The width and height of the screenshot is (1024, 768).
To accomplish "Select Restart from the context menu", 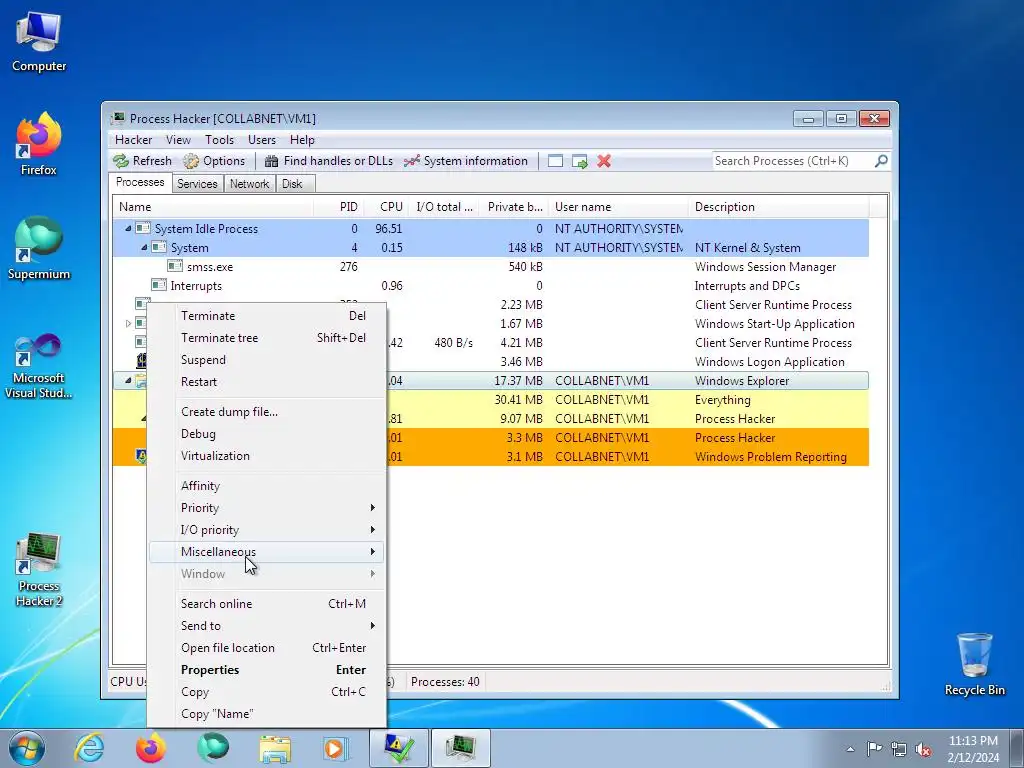I will coord(266,382).
